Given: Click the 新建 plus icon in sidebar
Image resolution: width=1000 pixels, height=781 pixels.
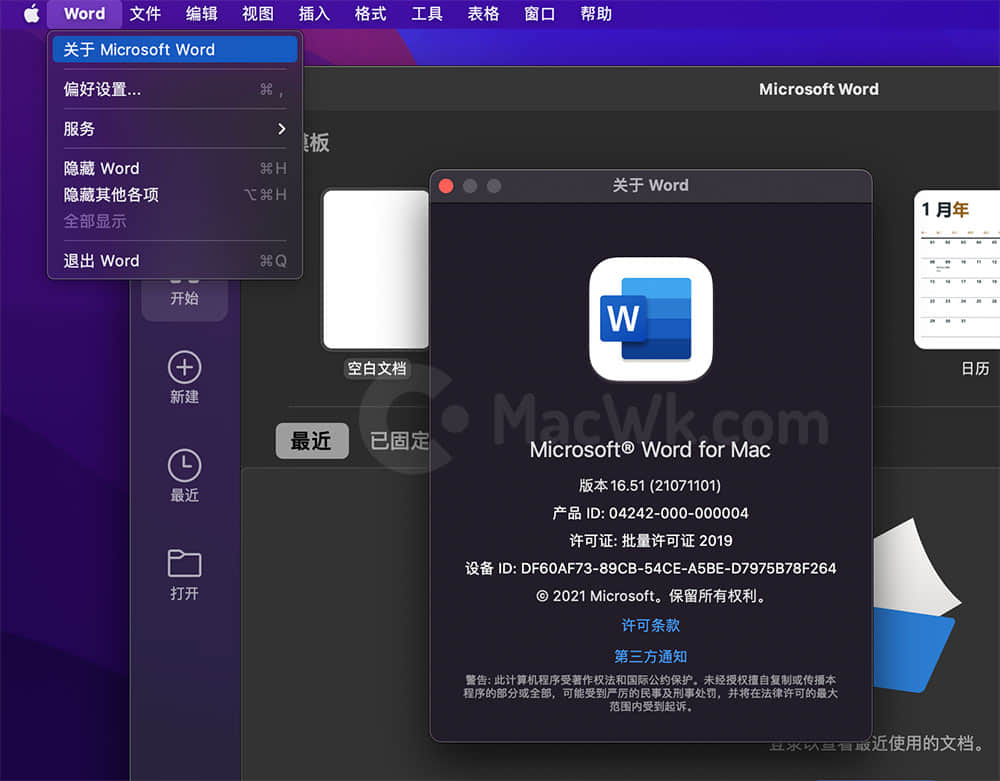Looking at the screenshot, I should coord(184,367).
